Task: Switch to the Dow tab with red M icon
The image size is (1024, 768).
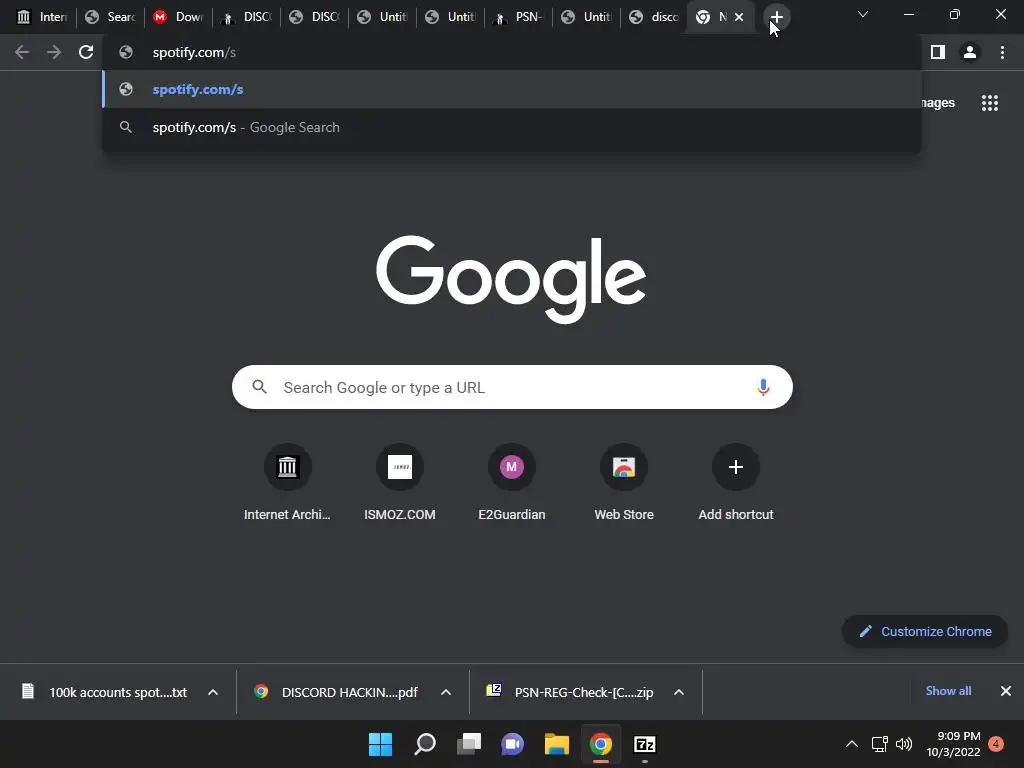Action: [x=178, y=17]
